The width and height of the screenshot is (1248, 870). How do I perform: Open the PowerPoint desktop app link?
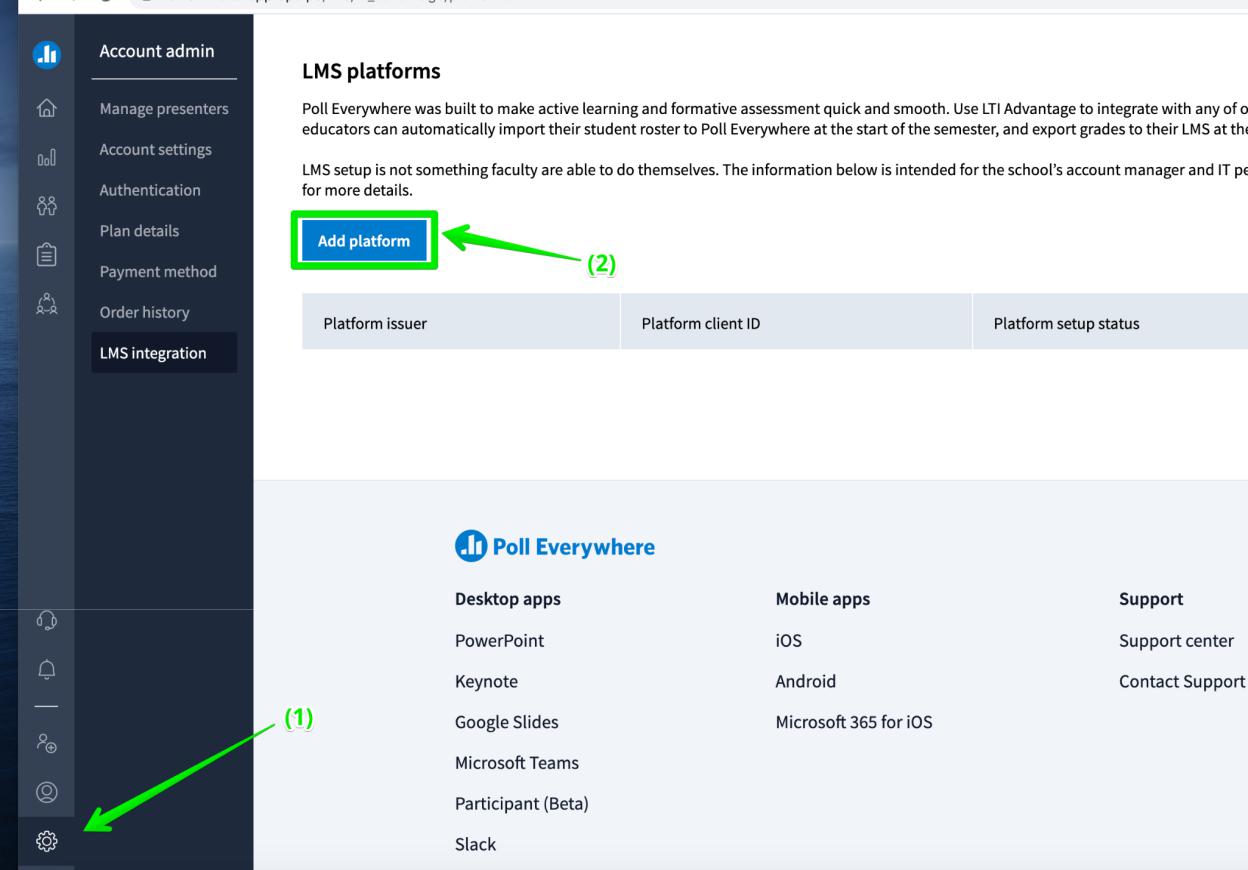tap(500, 641)
